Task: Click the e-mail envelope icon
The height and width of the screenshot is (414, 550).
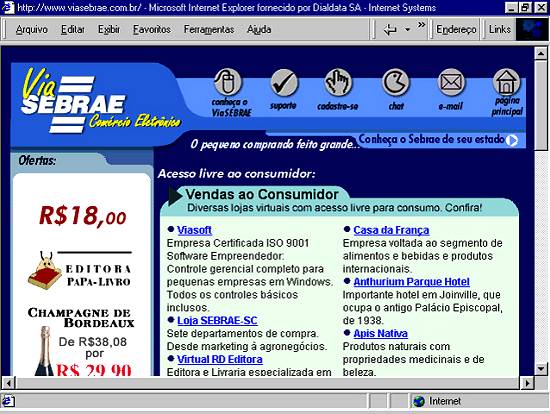Action: click(x=451, y=82)
